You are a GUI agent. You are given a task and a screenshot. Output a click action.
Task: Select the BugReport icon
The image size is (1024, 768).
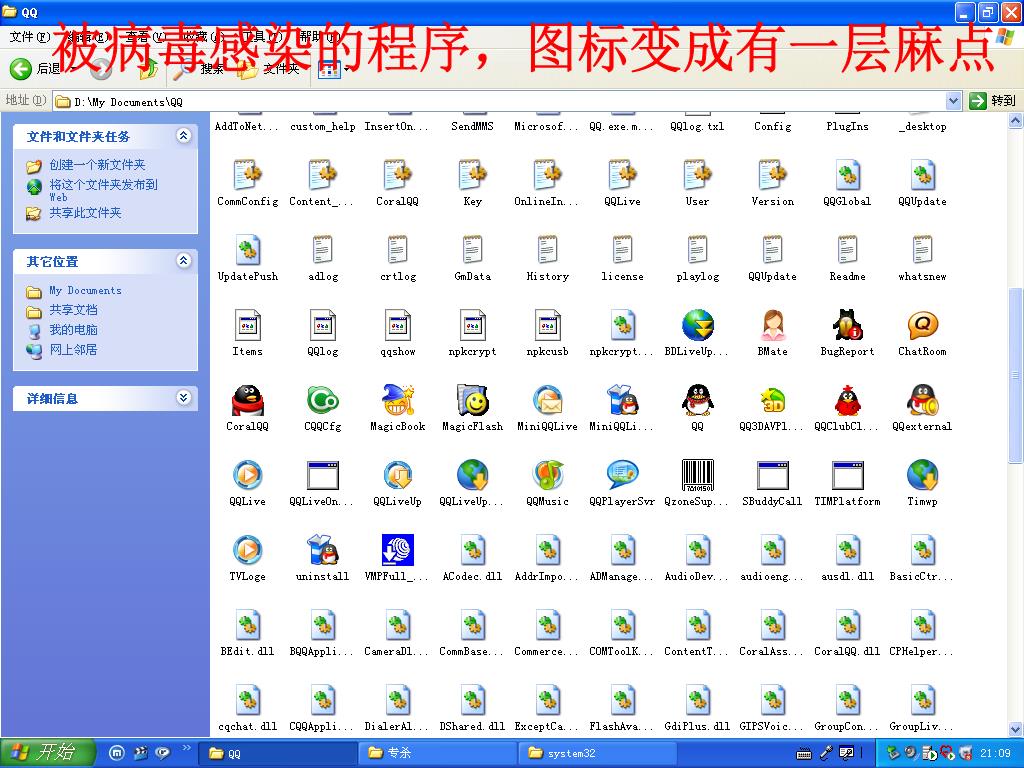tap(848, 325)
